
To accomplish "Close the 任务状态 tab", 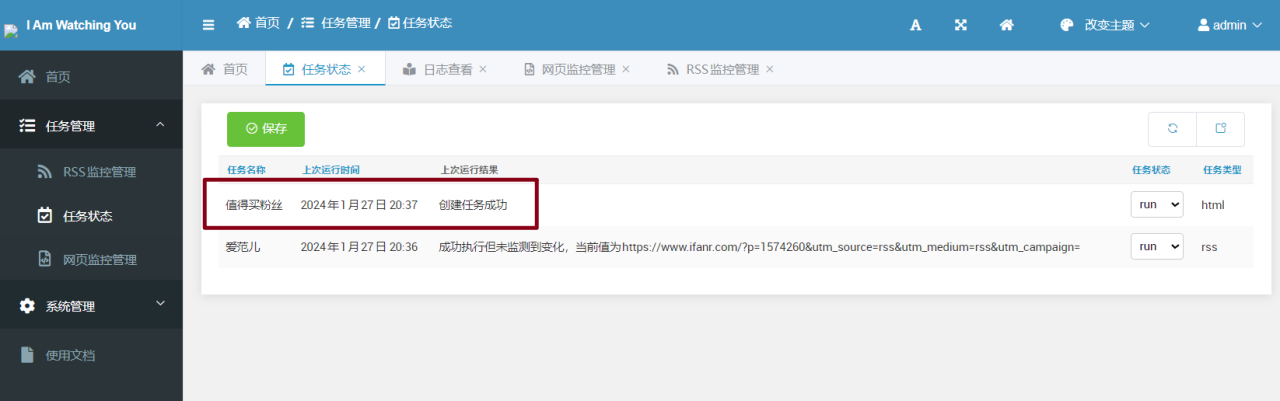I will [362, 69].
